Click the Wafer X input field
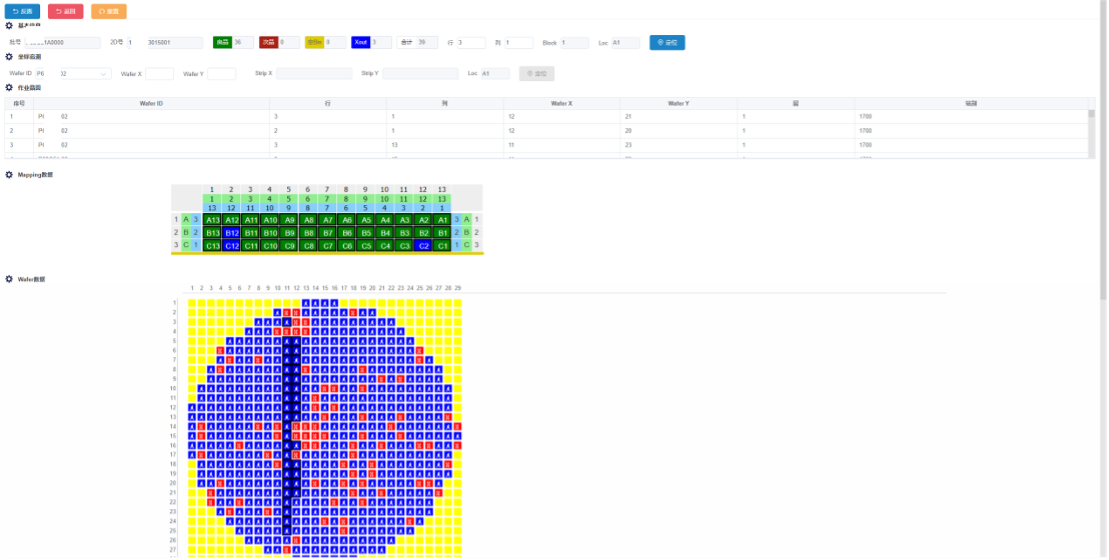Image resolution: width=1109 pixels, height=560 pixels. [159, 74]
